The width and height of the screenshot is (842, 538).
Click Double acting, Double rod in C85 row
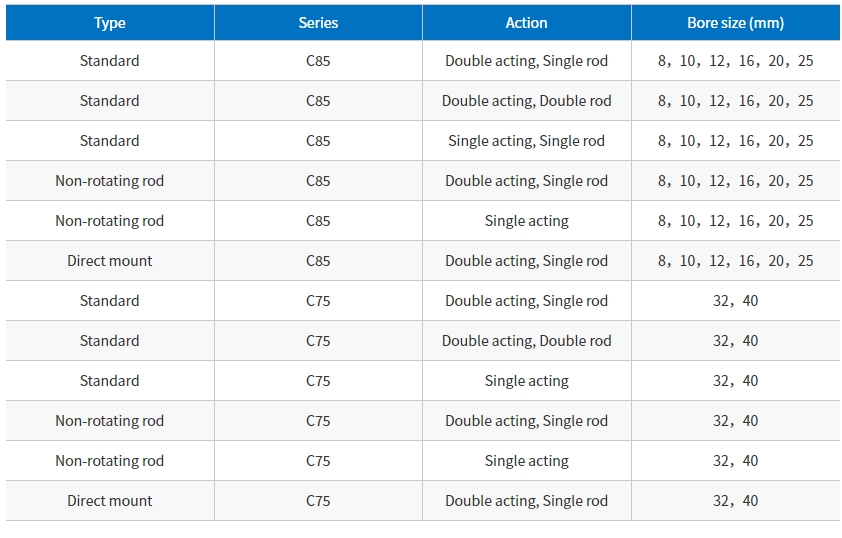(526, 101)
